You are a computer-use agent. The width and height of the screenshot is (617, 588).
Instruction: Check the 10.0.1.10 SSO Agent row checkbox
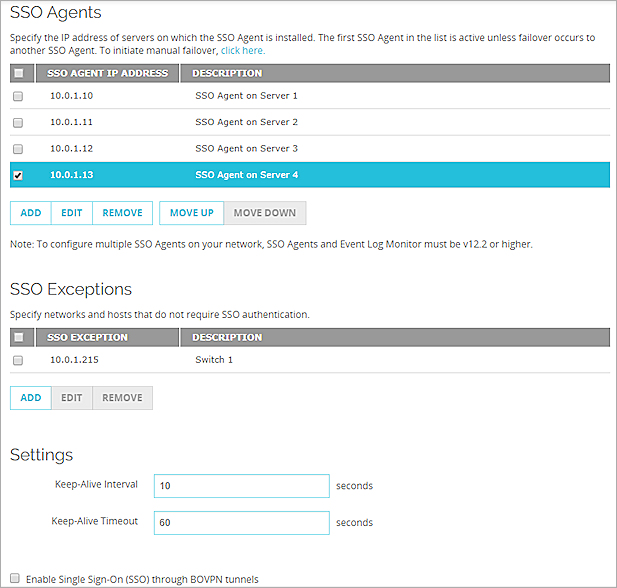(x=18, y=96)
